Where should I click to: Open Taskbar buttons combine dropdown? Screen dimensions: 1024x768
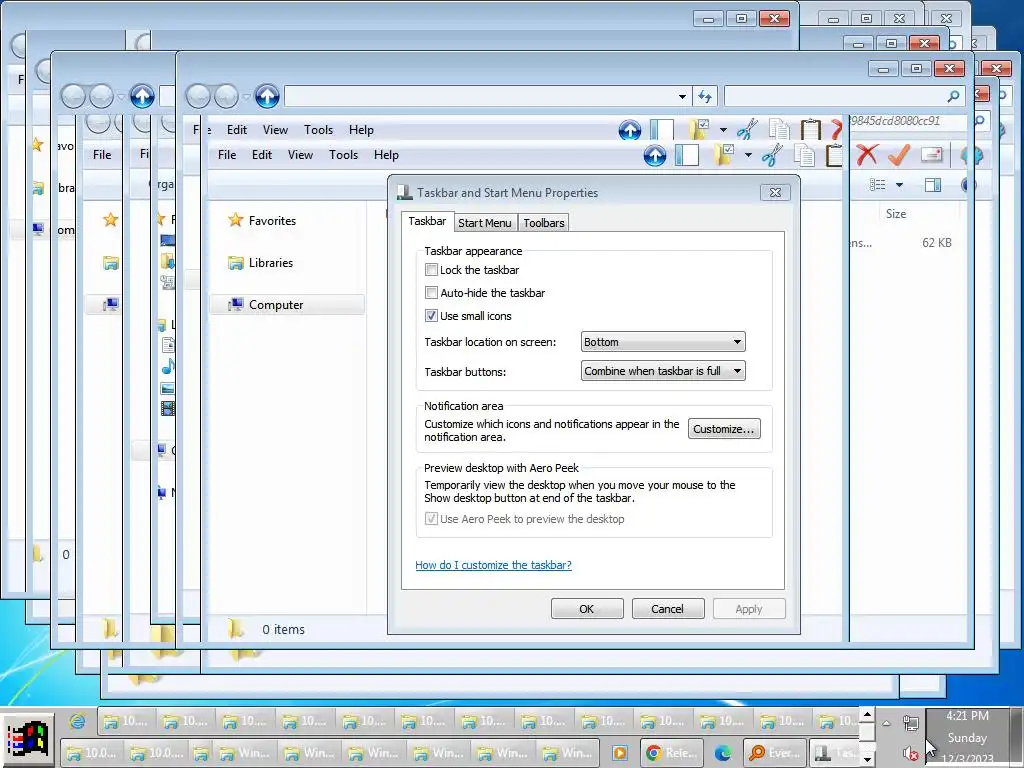click(663, 371)
